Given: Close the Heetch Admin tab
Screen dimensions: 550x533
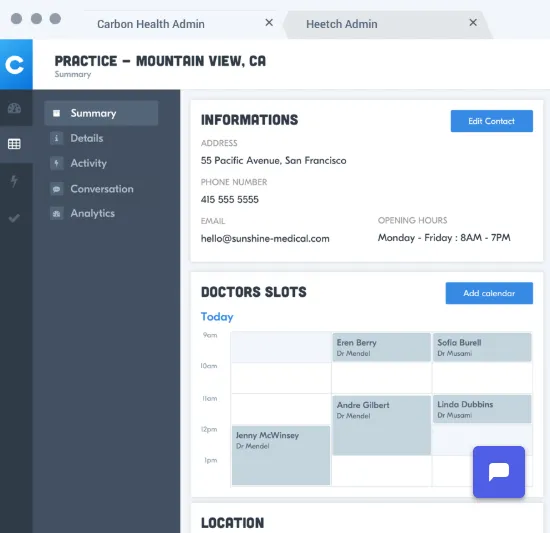Looking at the screenshot, I should coord(473,23).
